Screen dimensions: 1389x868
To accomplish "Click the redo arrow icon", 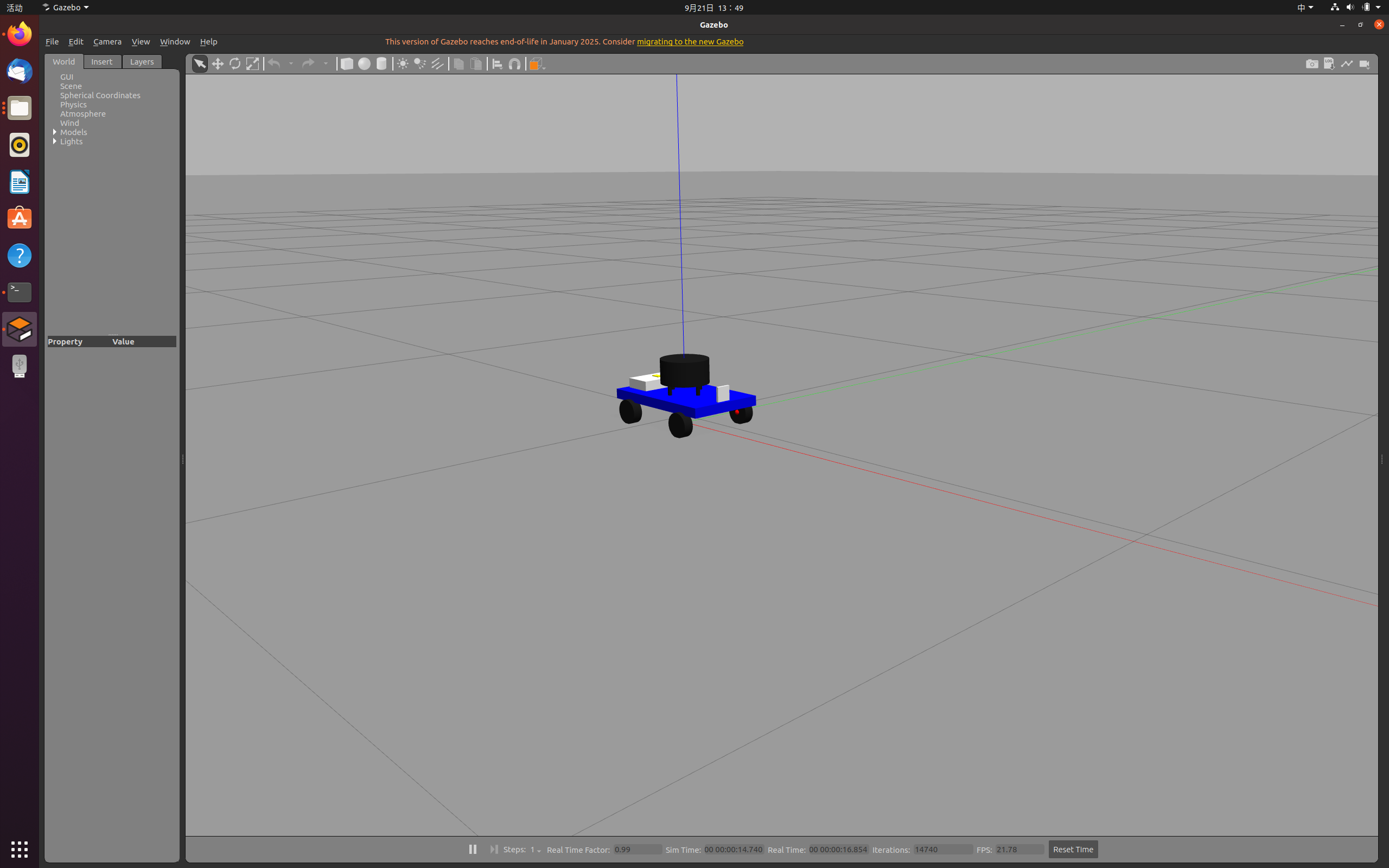I will tap(308, 63).
